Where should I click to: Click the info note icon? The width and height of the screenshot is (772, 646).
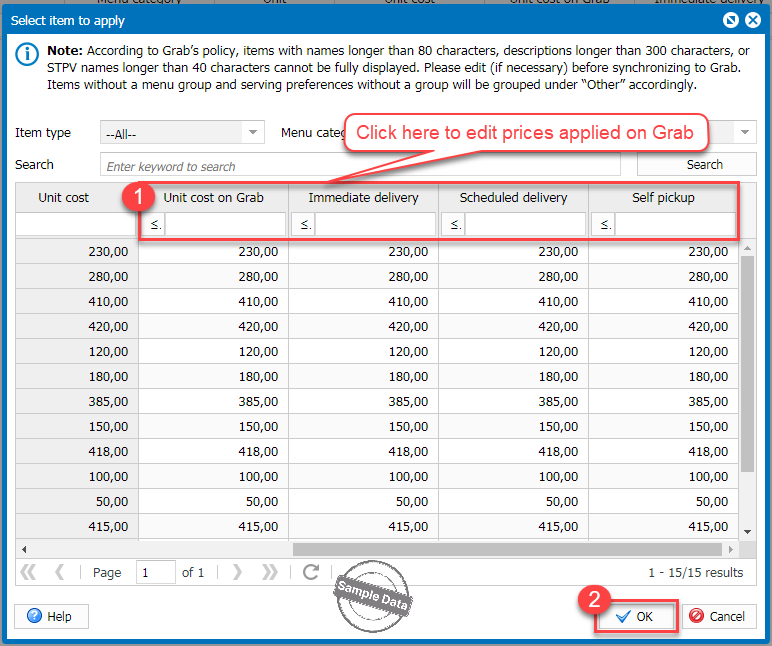(x=27, y=56)
